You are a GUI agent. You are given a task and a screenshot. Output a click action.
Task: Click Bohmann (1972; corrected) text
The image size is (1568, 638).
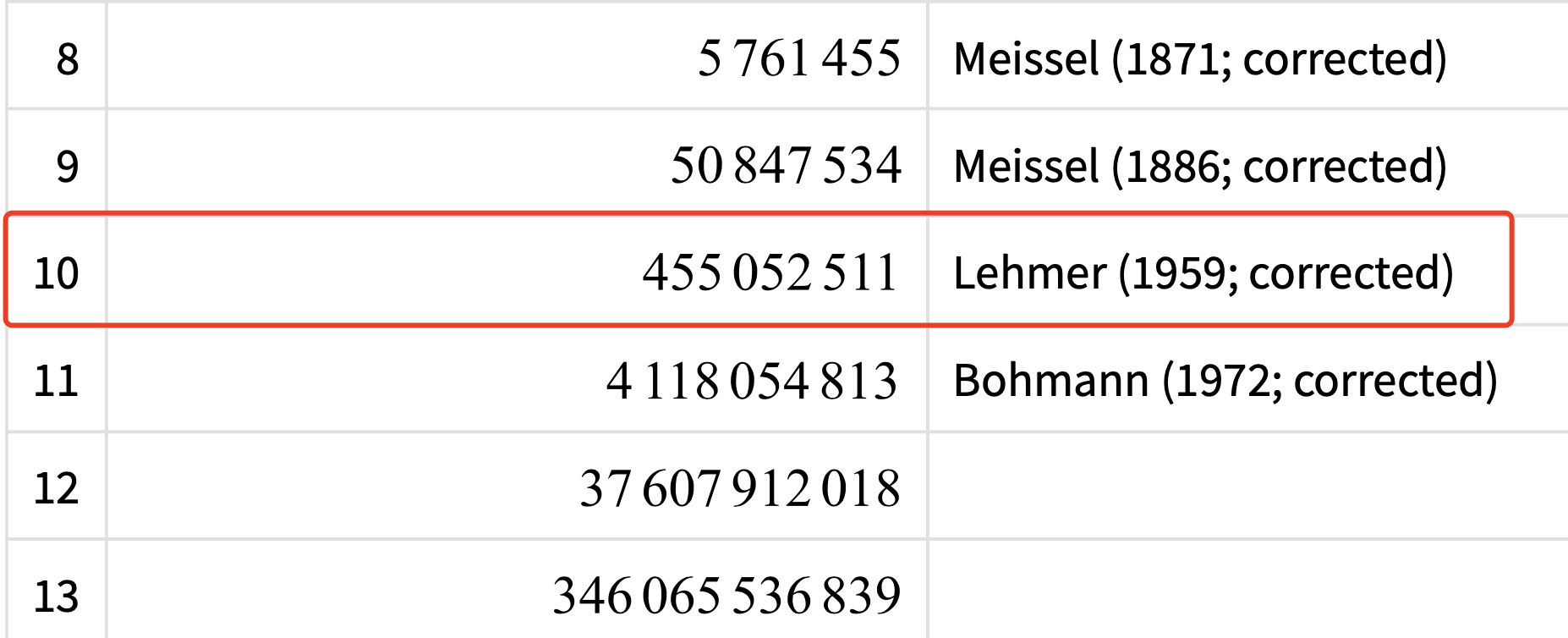tap(1225, 381)
